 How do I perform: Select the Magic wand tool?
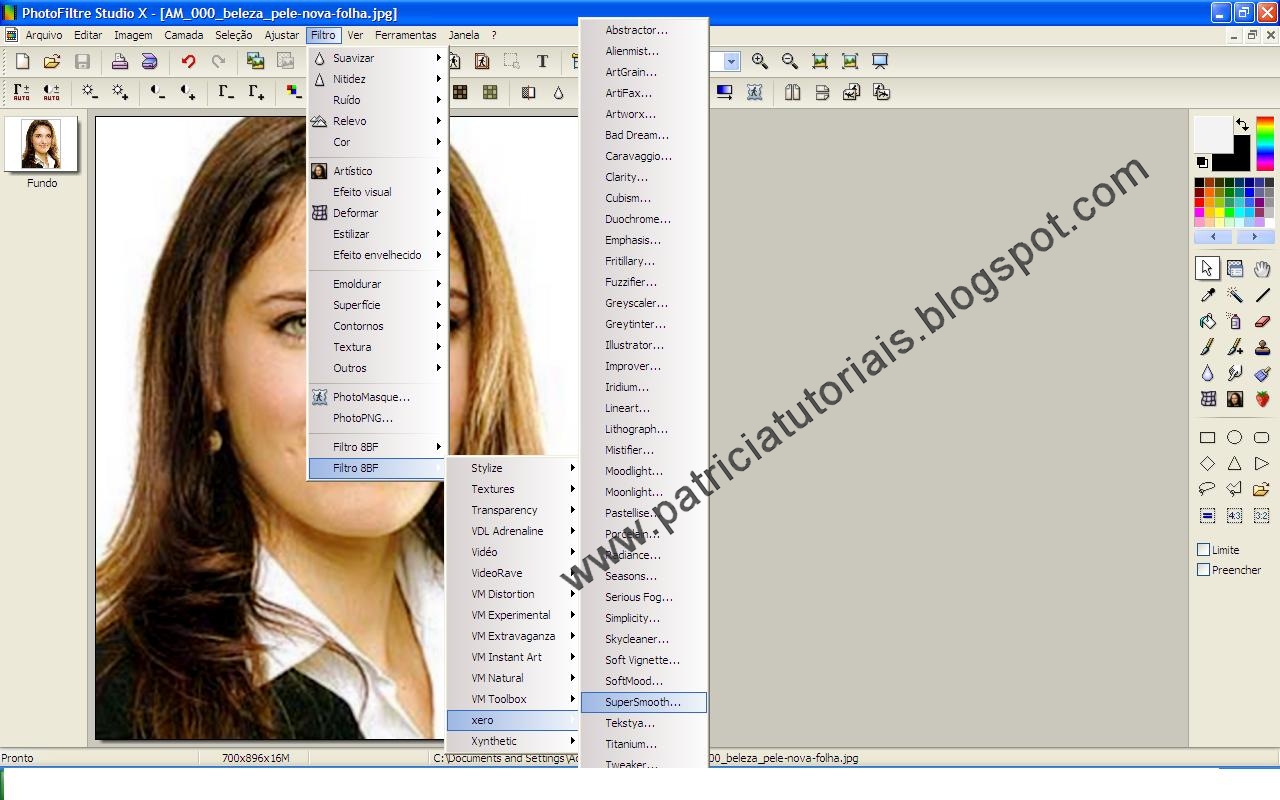tap(1235, 295)
